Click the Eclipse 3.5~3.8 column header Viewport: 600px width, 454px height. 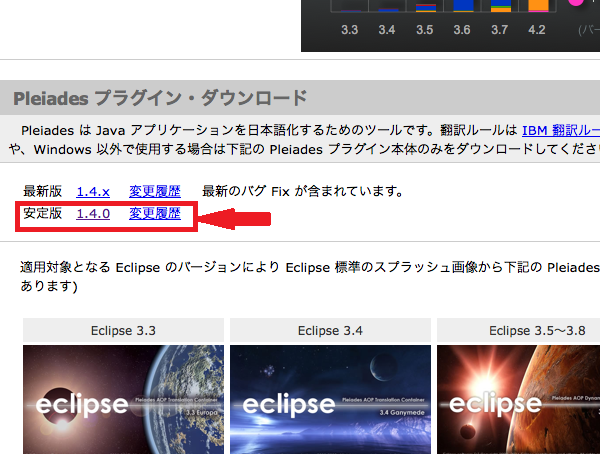518,330
